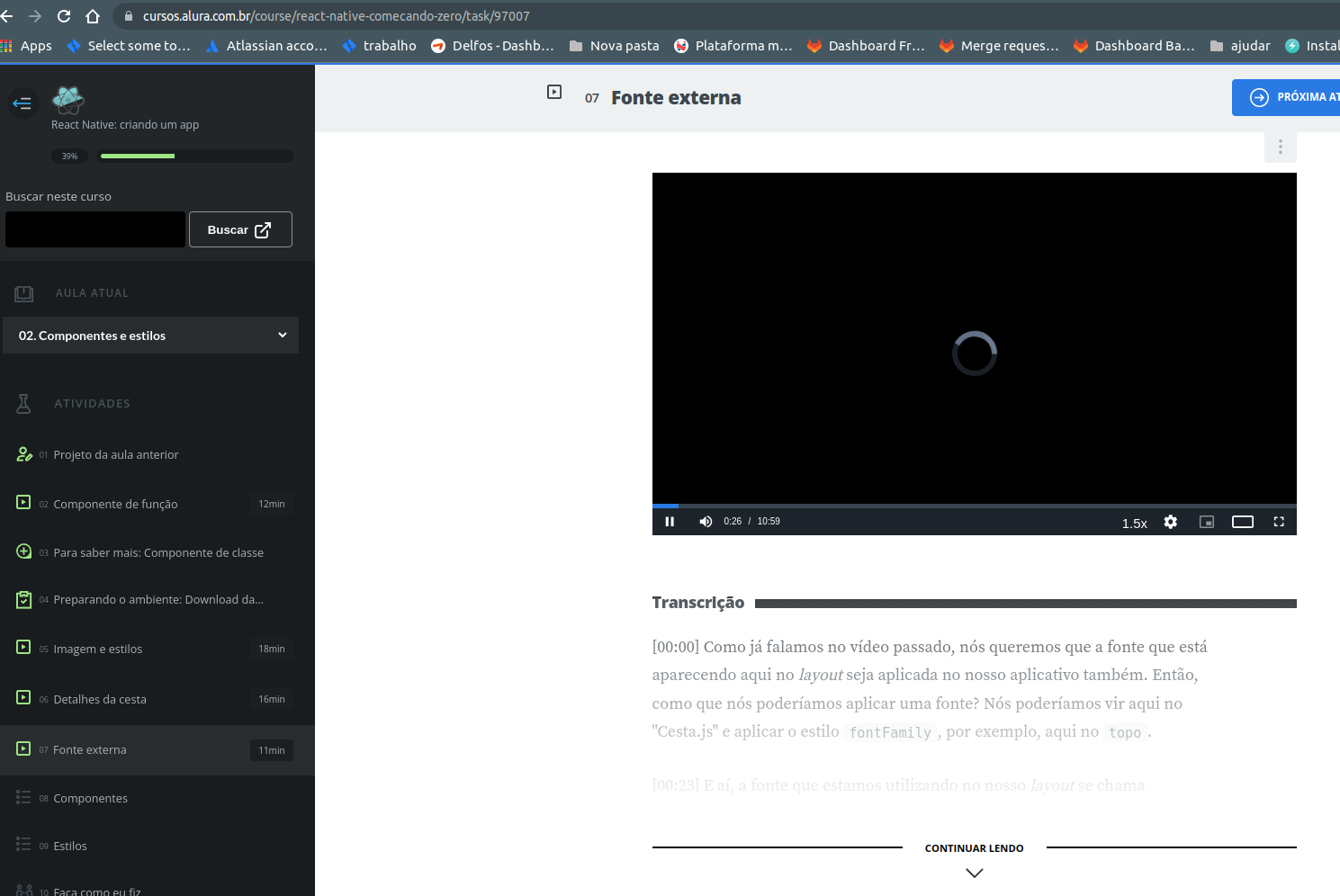The height and width of the screenshot is (896, 1340).
Task: Open Plataforma bookmark
Action: [x=733, y=46]
